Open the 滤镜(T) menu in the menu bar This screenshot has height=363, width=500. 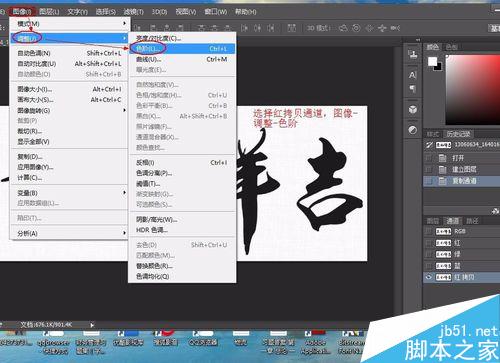point(133,12)
